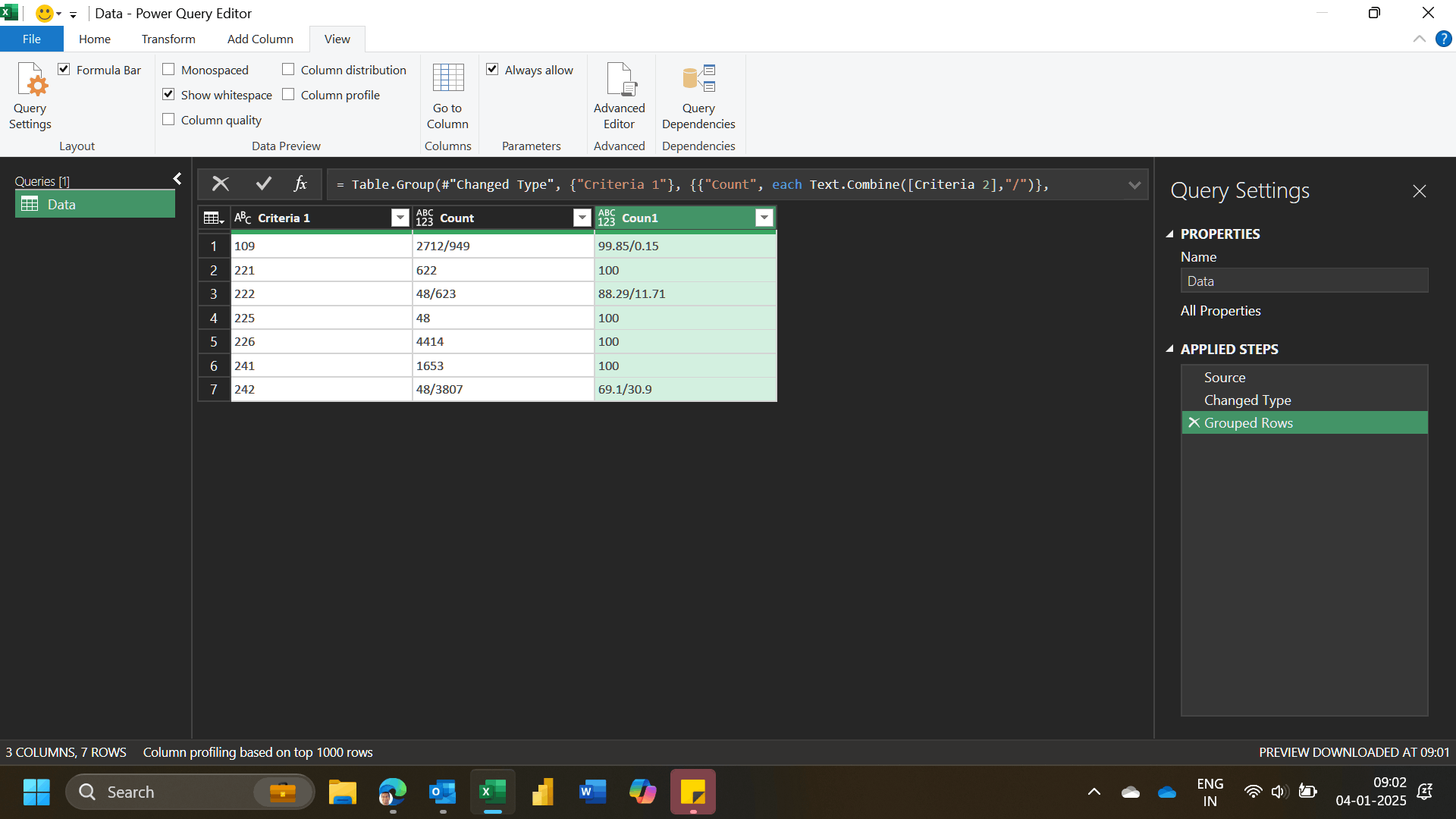Select cell 88.29/11.71 in Coun1 column
The image size is (1456, 819).
click(686, 293)
